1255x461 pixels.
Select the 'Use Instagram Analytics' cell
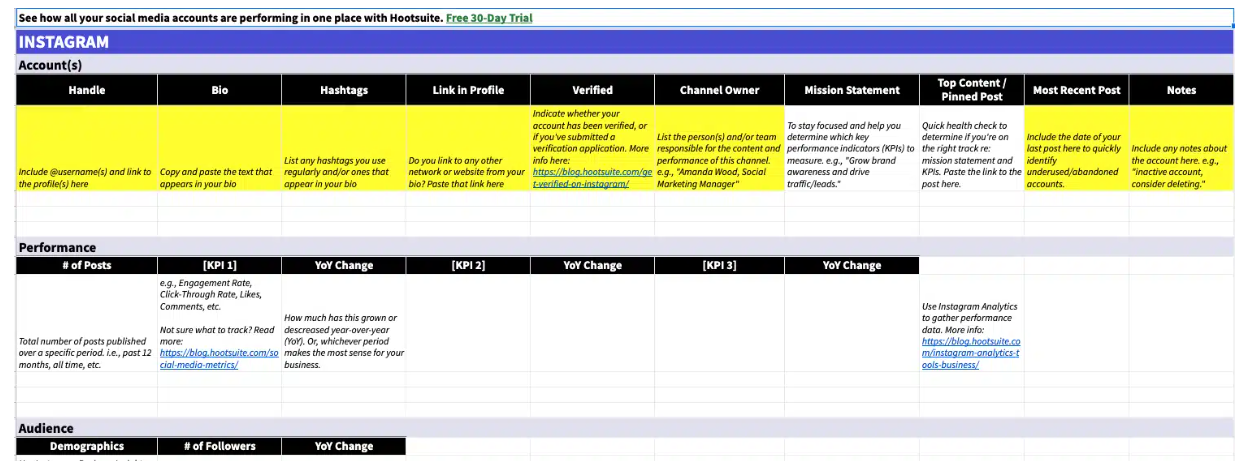972,324
